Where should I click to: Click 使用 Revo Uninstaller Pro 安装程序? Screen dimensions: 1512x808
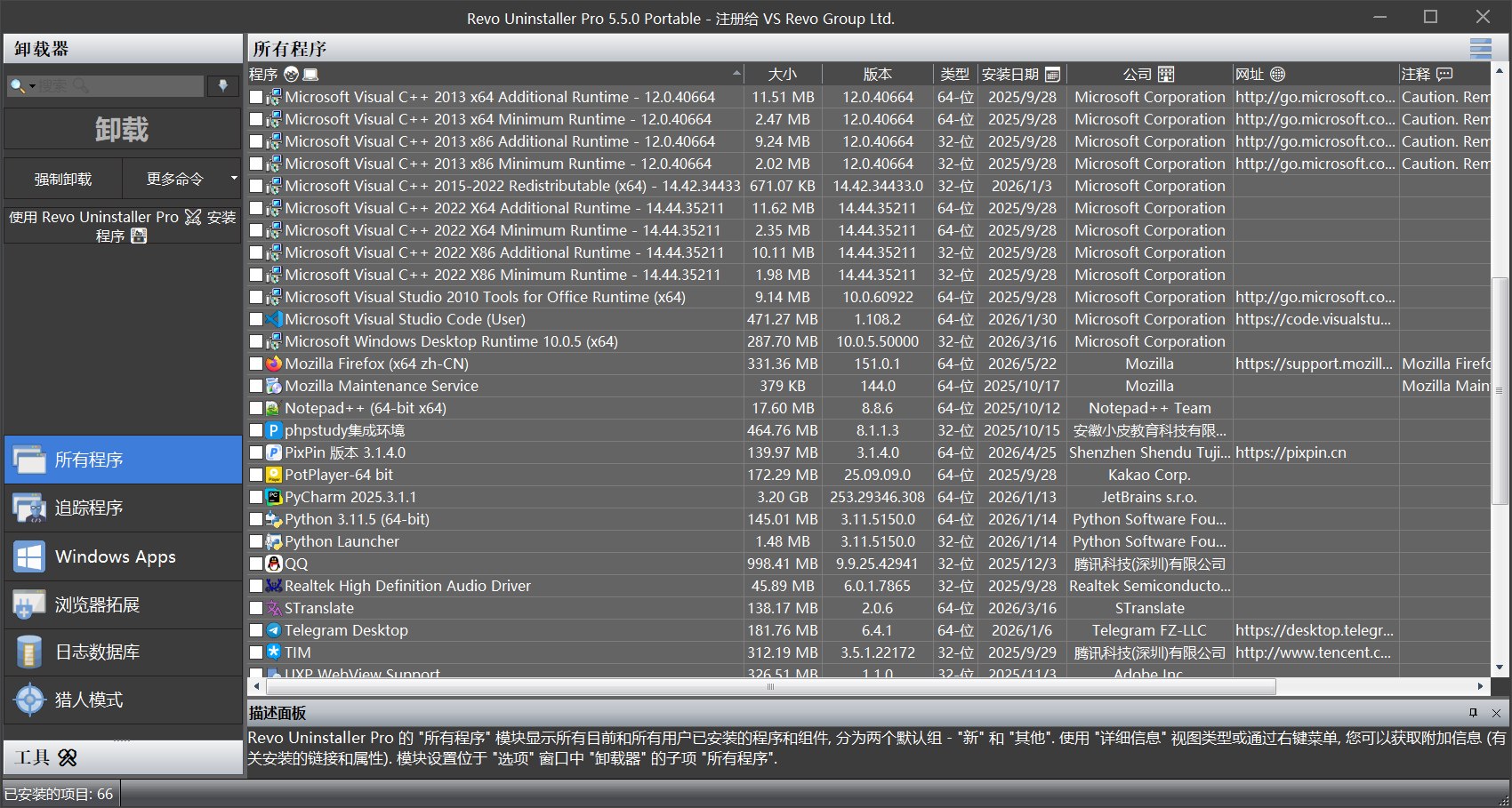point(123,226)
